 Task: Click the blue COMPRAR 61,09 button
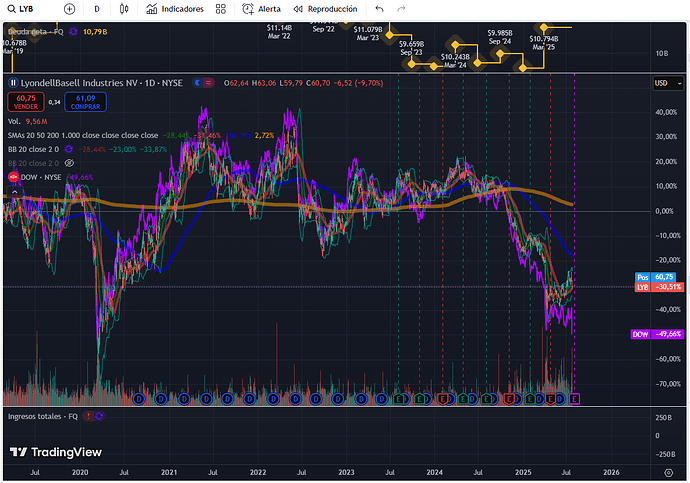tap(85, 102)
